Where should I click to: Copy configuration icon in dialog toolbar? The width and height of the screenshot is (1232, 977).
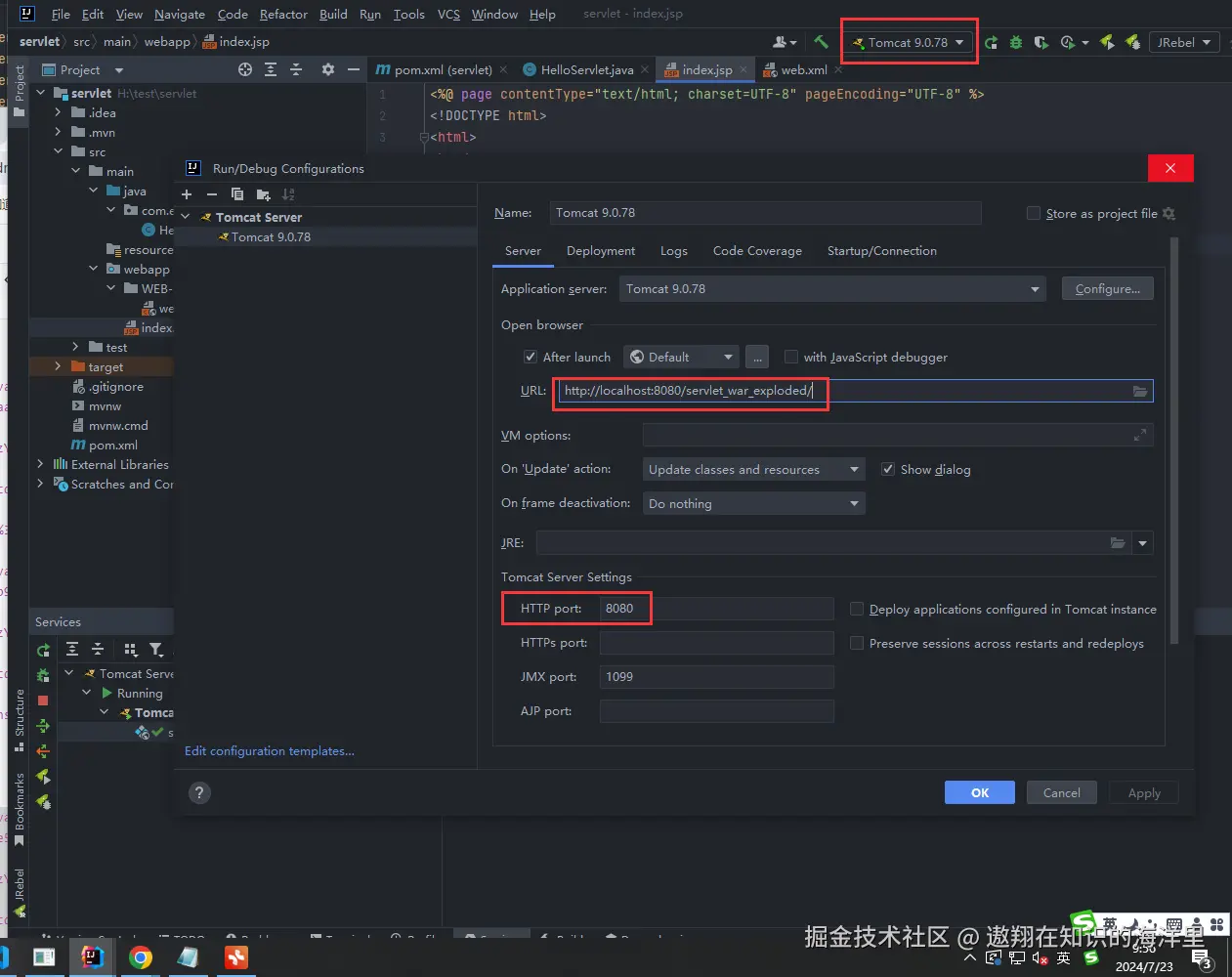point(237,194)
